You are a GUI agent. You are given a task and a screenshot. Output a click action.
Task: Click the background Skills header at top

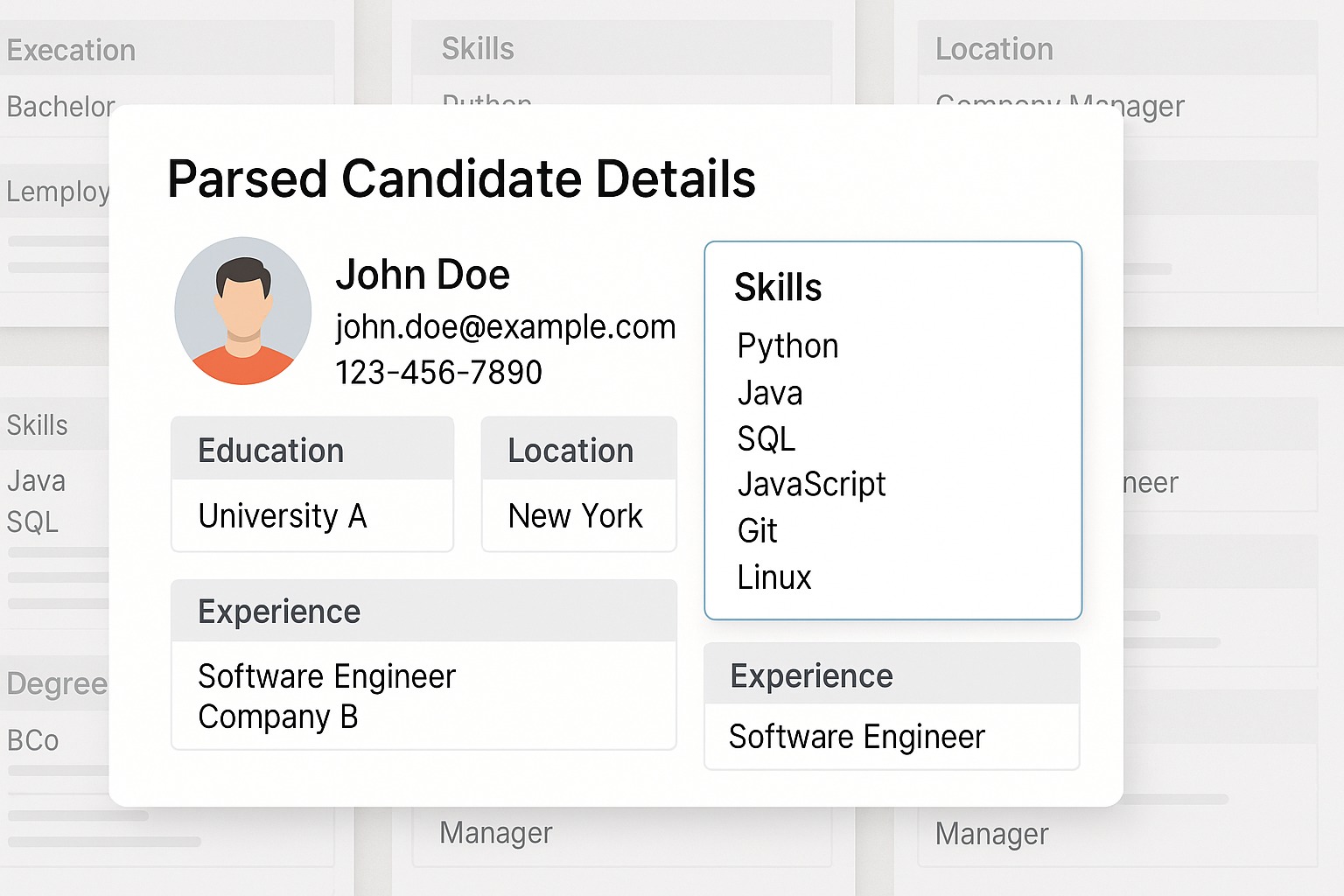[478, 49]
